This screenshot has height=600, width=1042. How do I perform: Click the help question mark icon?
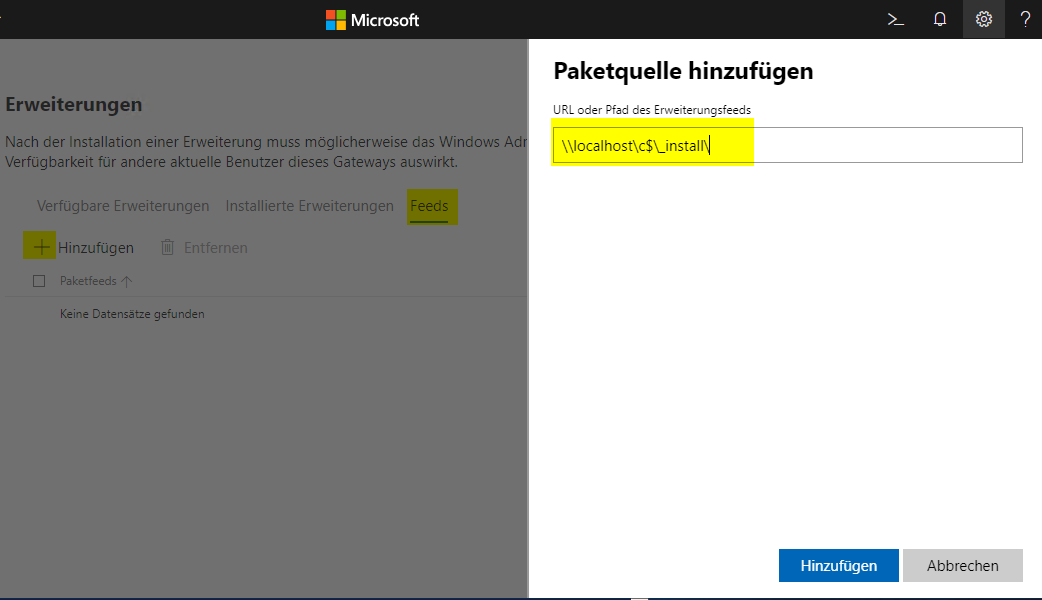(x=1025, y=19)
